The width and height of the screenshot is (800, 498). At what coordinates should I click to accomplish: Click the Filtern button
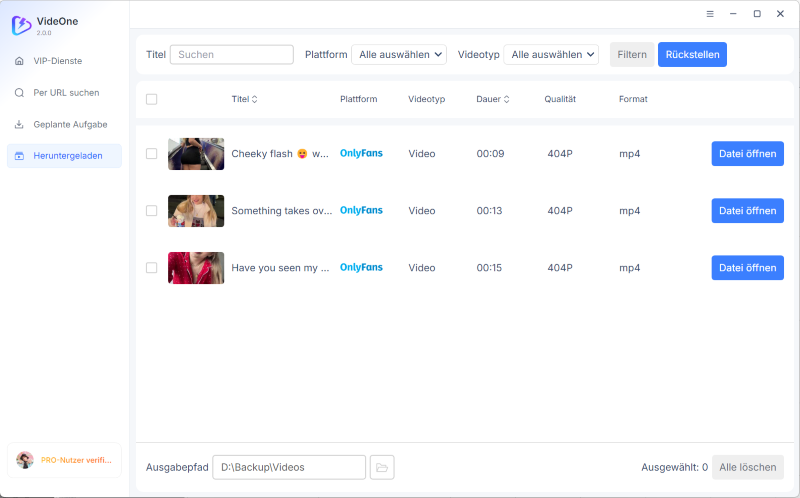click(x=632, y=55)
